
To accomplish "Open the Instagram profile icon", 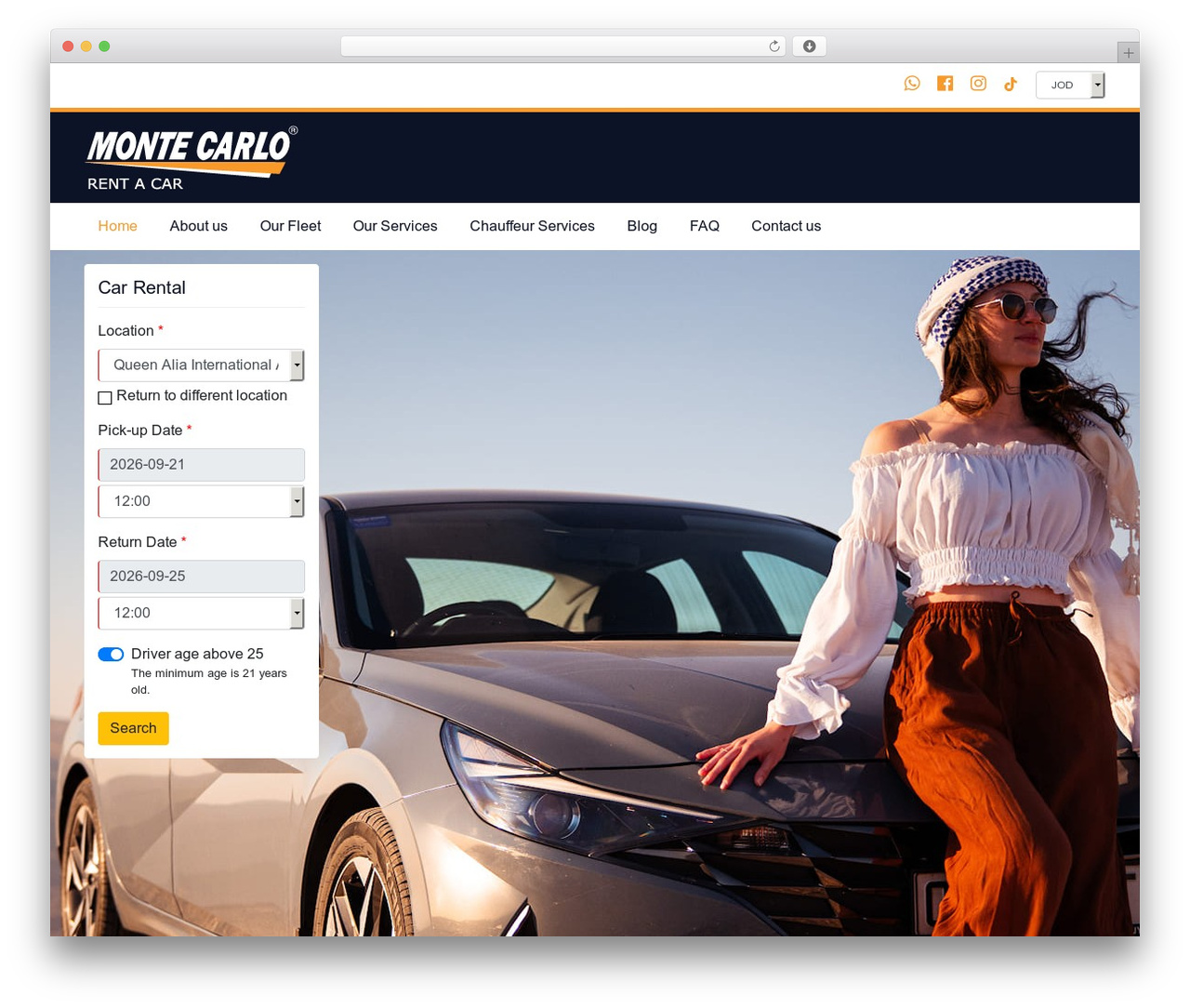I will tap(978, 84).
